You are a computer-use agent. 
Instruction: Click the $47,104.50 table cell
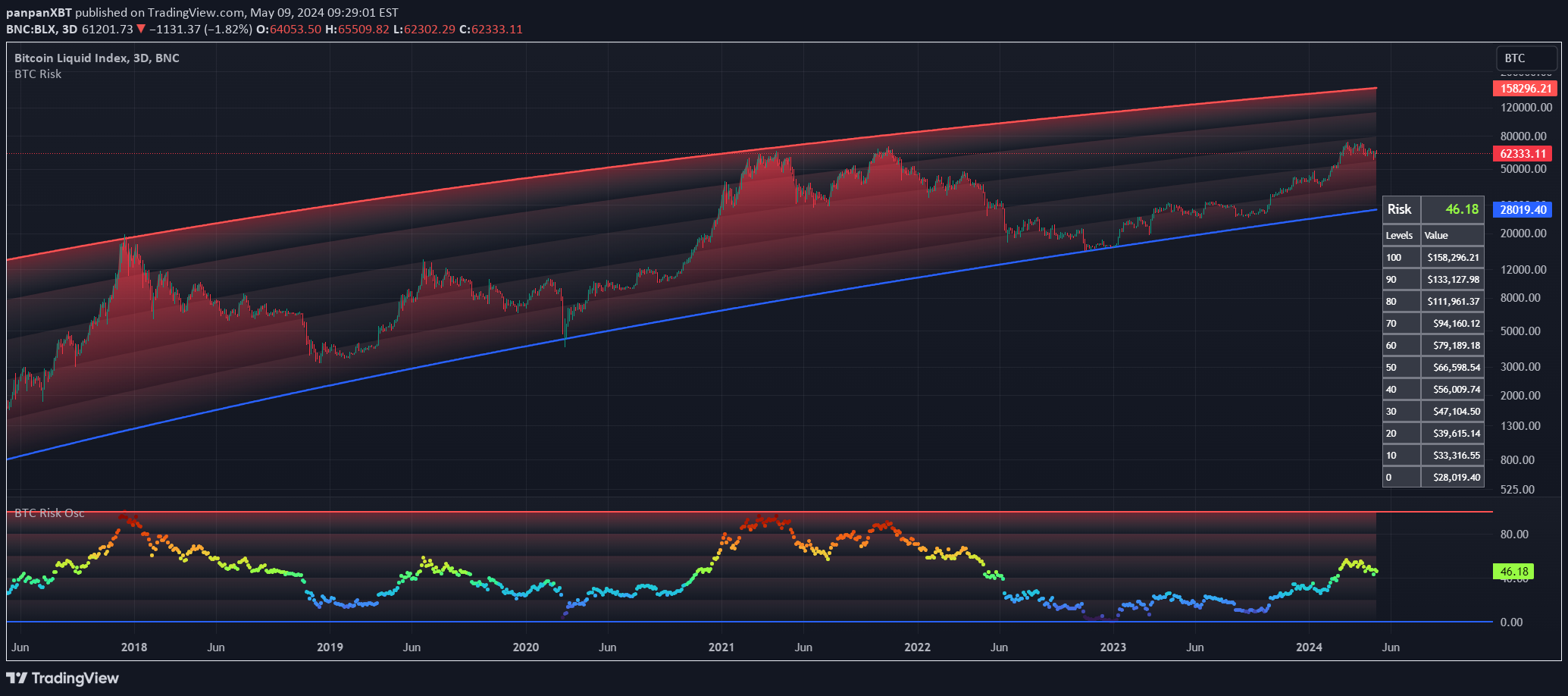1452,411
